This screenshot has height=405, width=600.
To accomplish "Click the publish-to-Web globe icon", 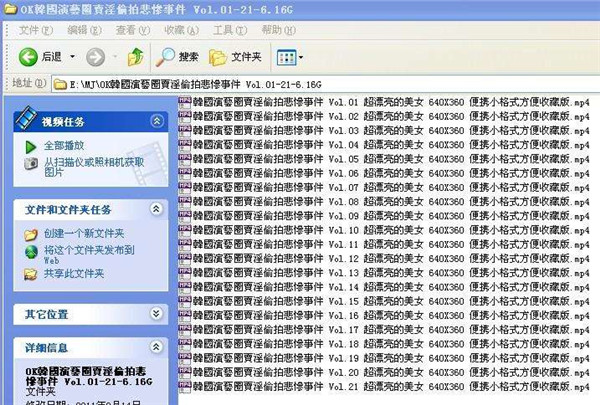I will (31, 252).
